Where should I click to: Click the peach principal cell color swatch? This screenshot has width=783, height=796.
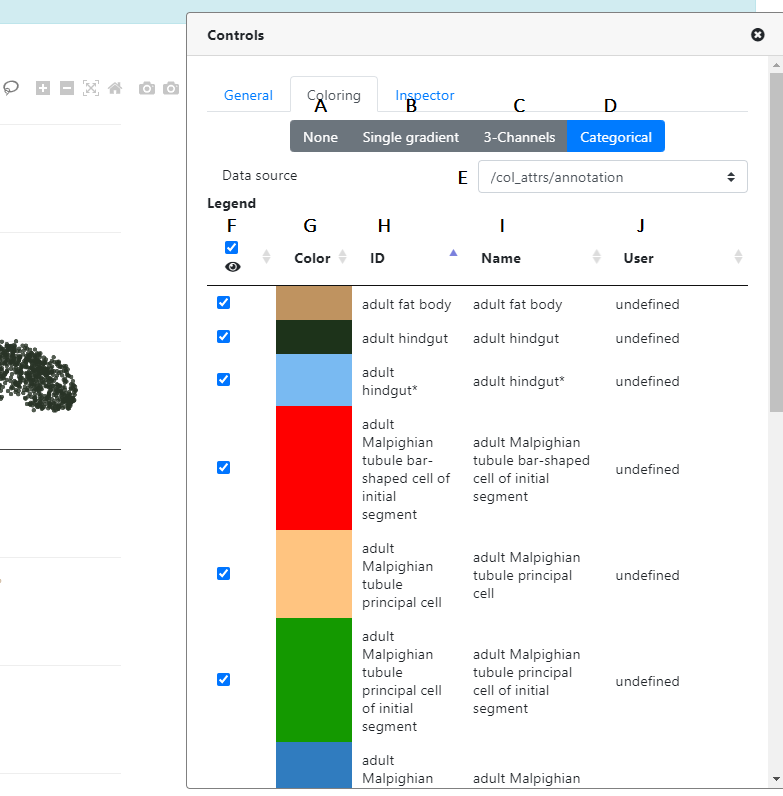point(314,574)
